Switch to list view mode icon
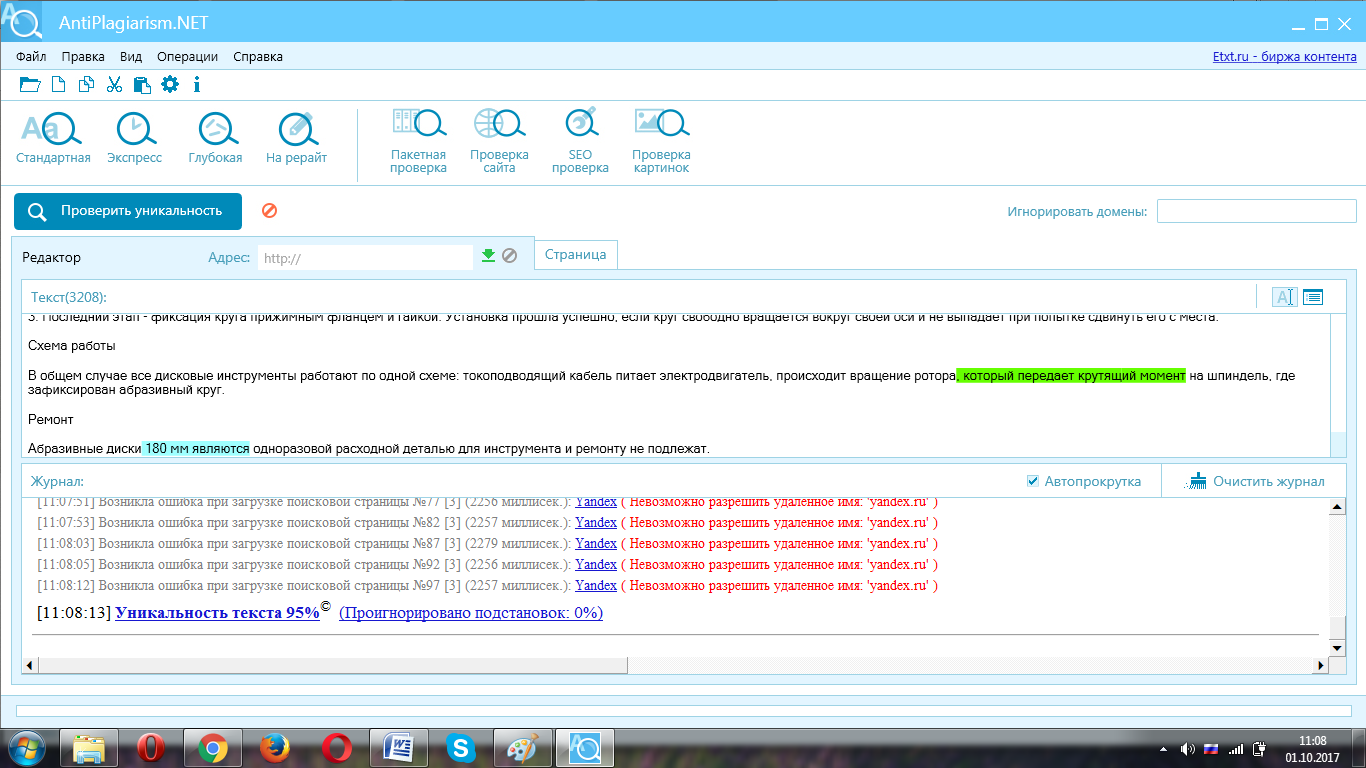1366x768 pixels. point(1312,297)
